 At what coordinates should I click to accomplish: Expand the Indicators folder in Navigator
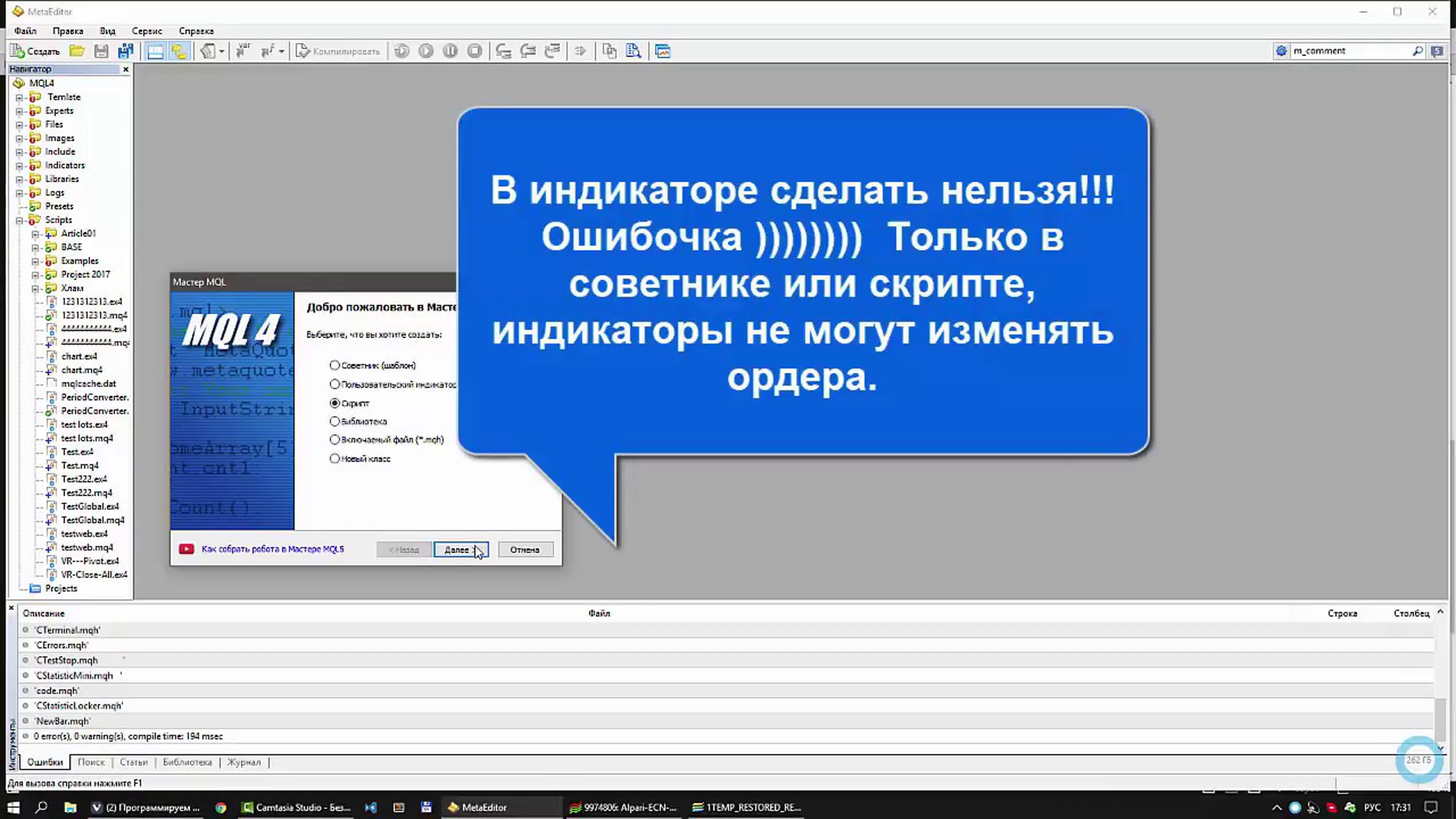point(19,166)
